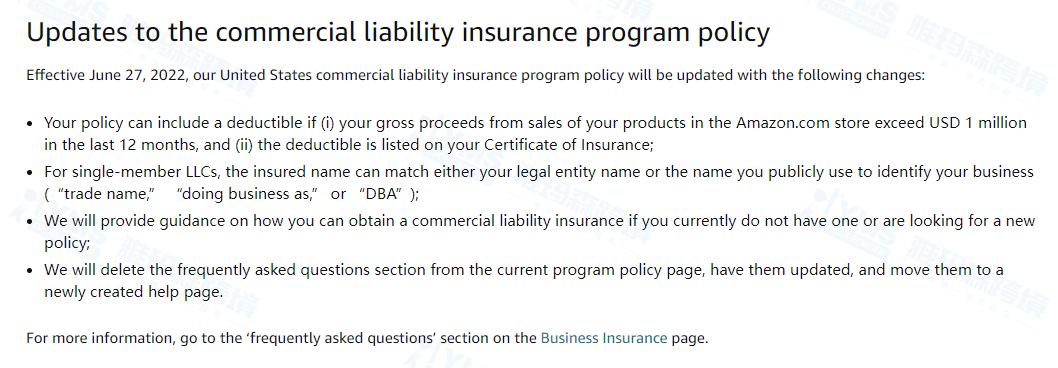Screen dimensions: 1058x368
Task: Click the 'Amazon.com' text in first bullet
Action: pos(777,123)
